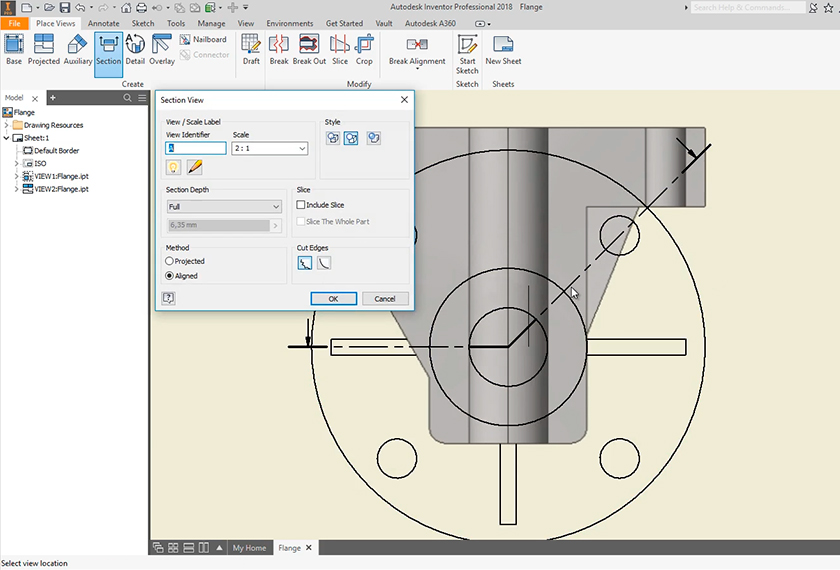Click the Crop tool in Modify panel
840x570 pixels.
(364, 49)
